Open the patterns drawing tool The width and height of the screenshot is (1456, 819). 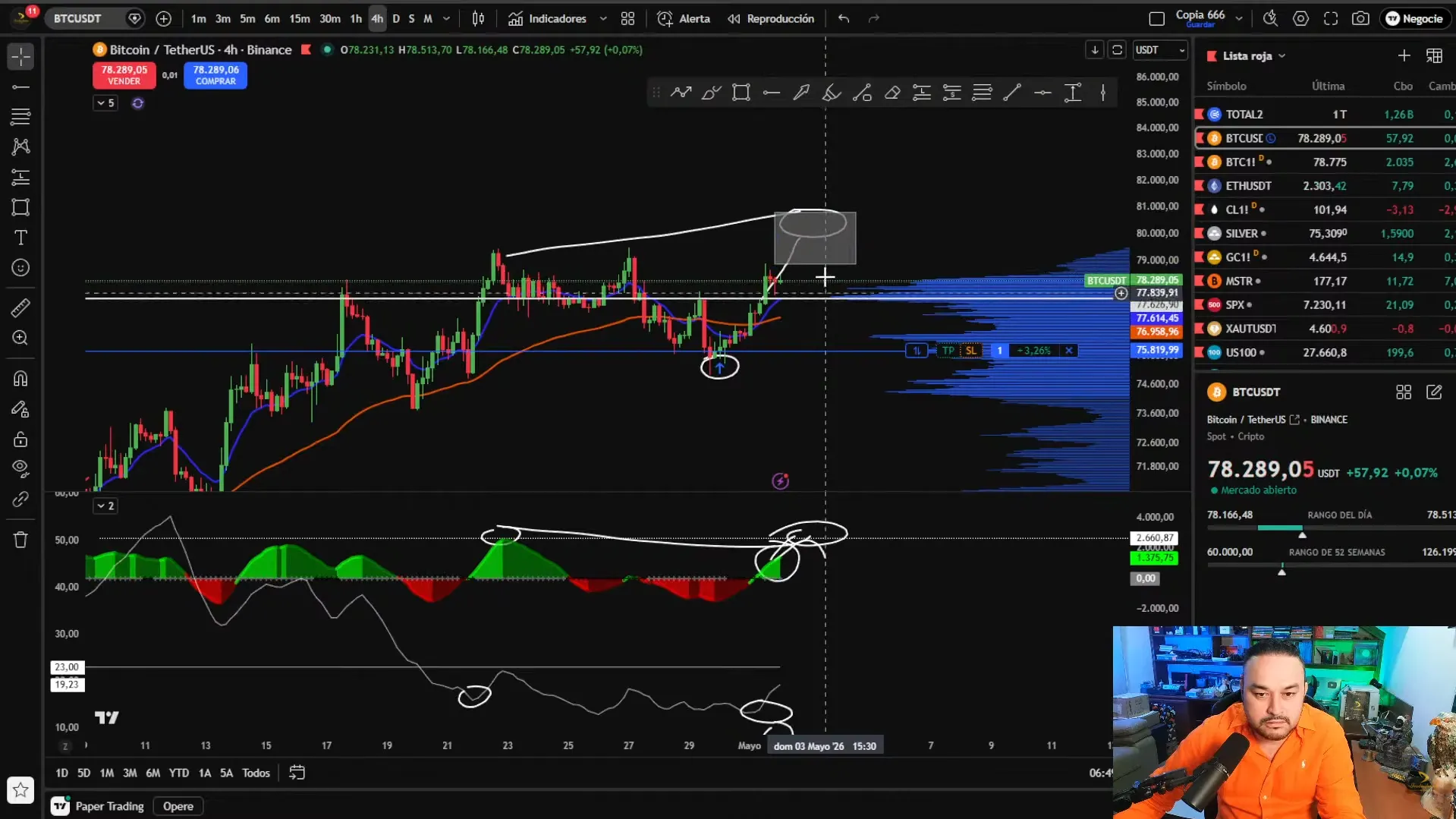20,146
